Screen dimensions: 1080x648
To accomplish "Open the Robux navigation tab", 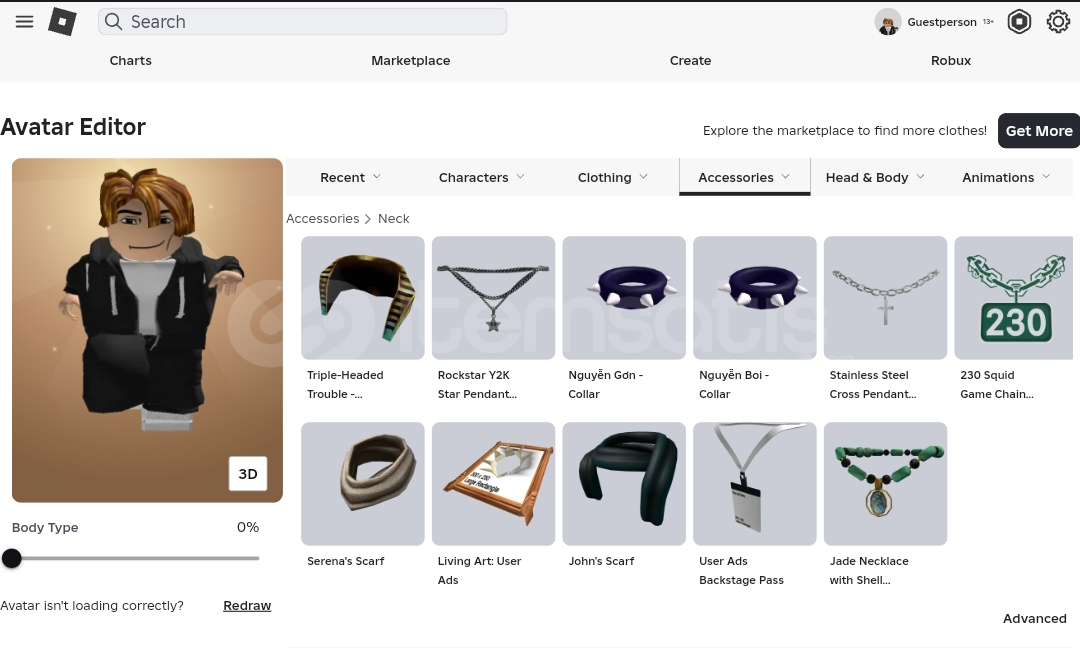I will 951,61.
